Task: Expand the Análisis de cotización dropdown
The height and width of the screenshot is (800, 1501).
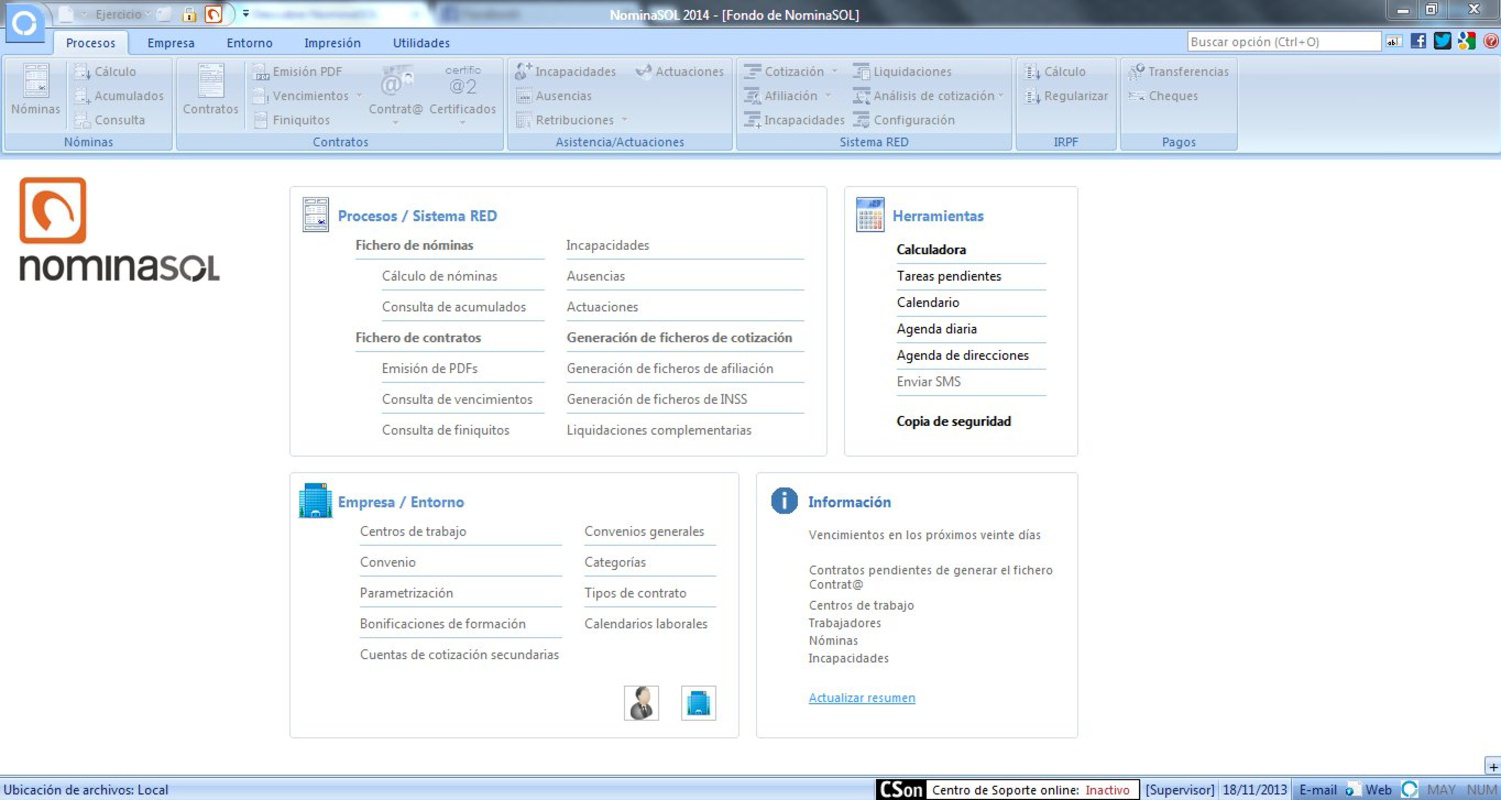Action: (x=999, y=96)
